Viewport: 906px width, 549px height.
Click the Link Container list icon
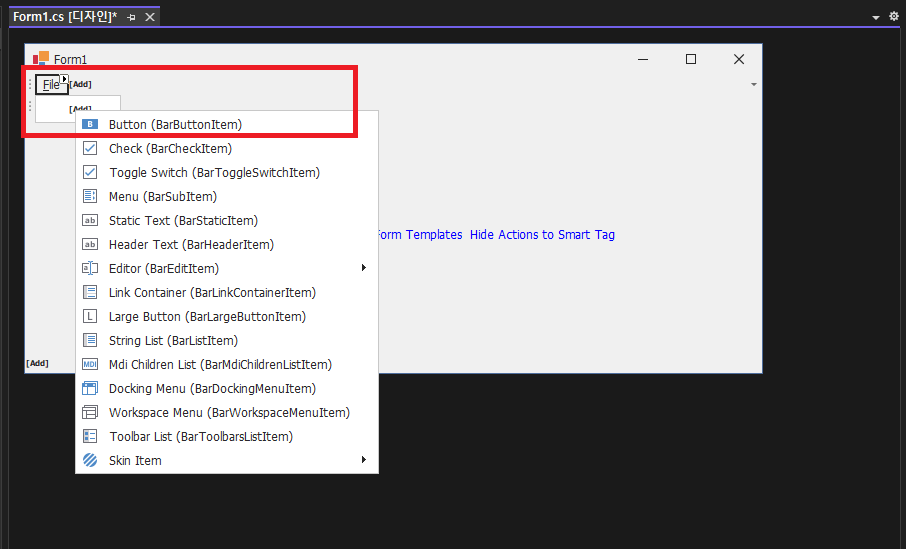(x=90, y=292)
